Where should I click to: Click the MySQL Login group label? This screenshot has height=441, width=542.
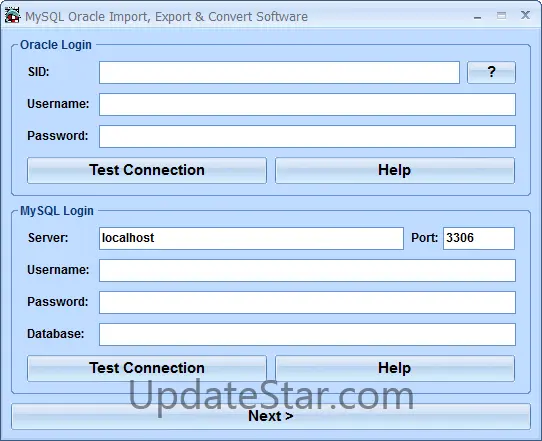click(x=57, y=211)
